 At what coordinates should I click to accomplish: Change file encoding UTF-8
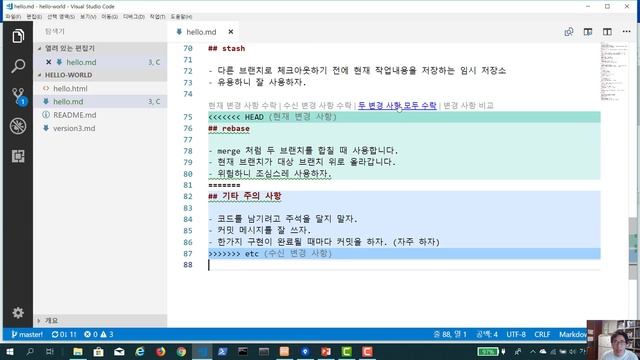pyautogui.click(x=516, y=334)
